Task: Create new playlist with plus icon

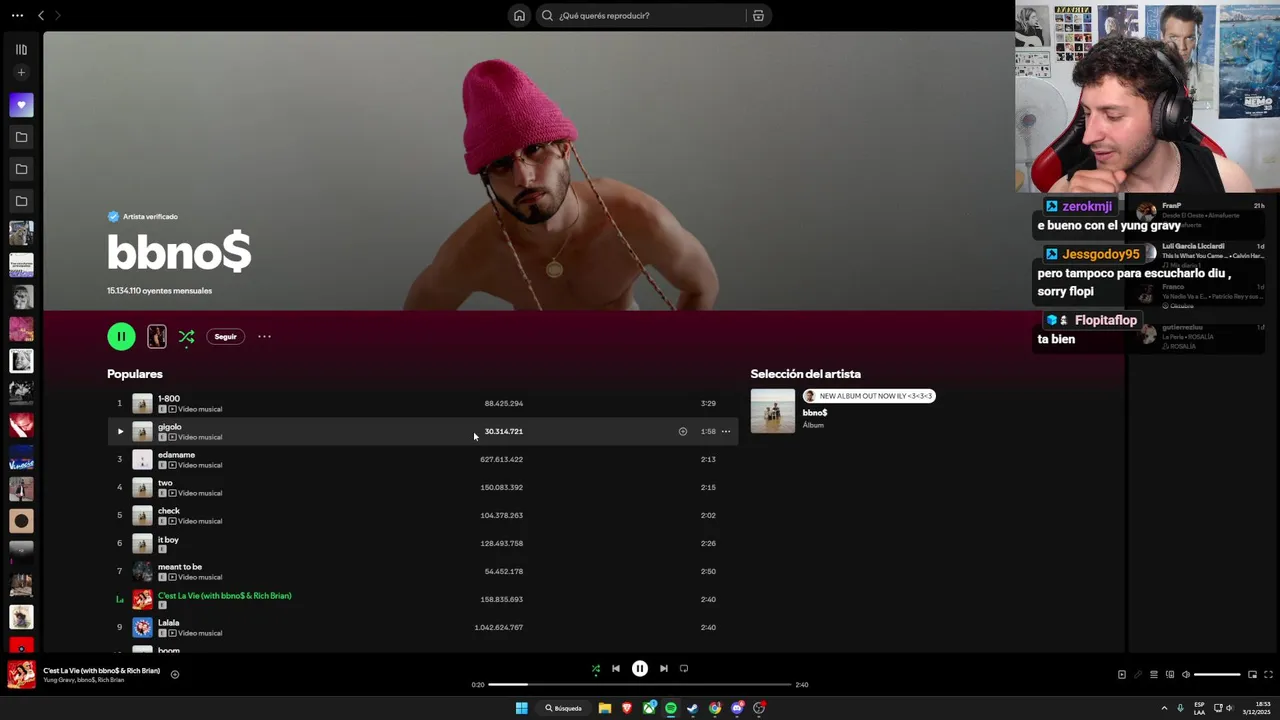Action: click(21, 72)
